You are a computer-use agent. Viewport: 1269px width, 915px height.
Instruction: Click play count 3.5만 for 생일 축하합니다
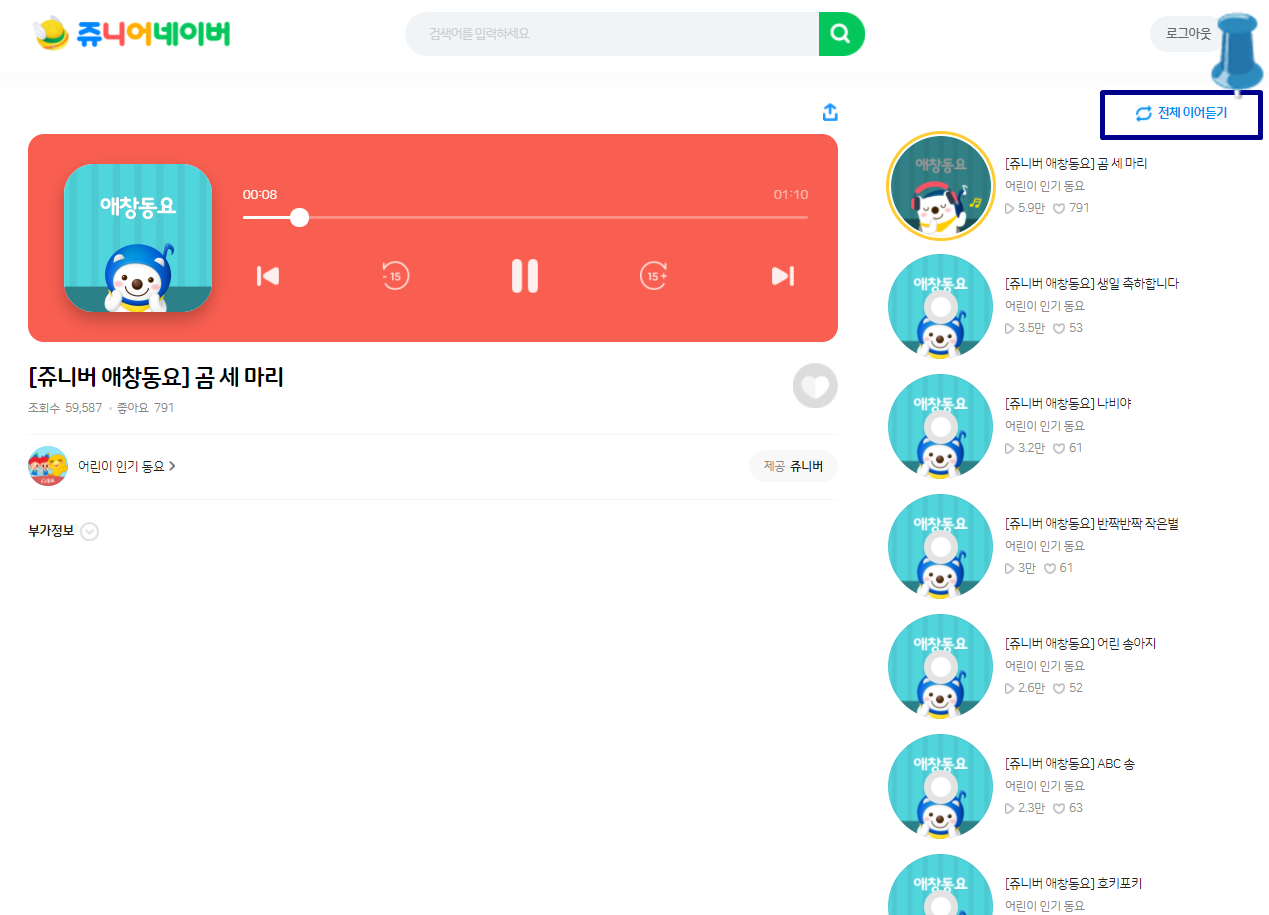tap(1025, 328)
